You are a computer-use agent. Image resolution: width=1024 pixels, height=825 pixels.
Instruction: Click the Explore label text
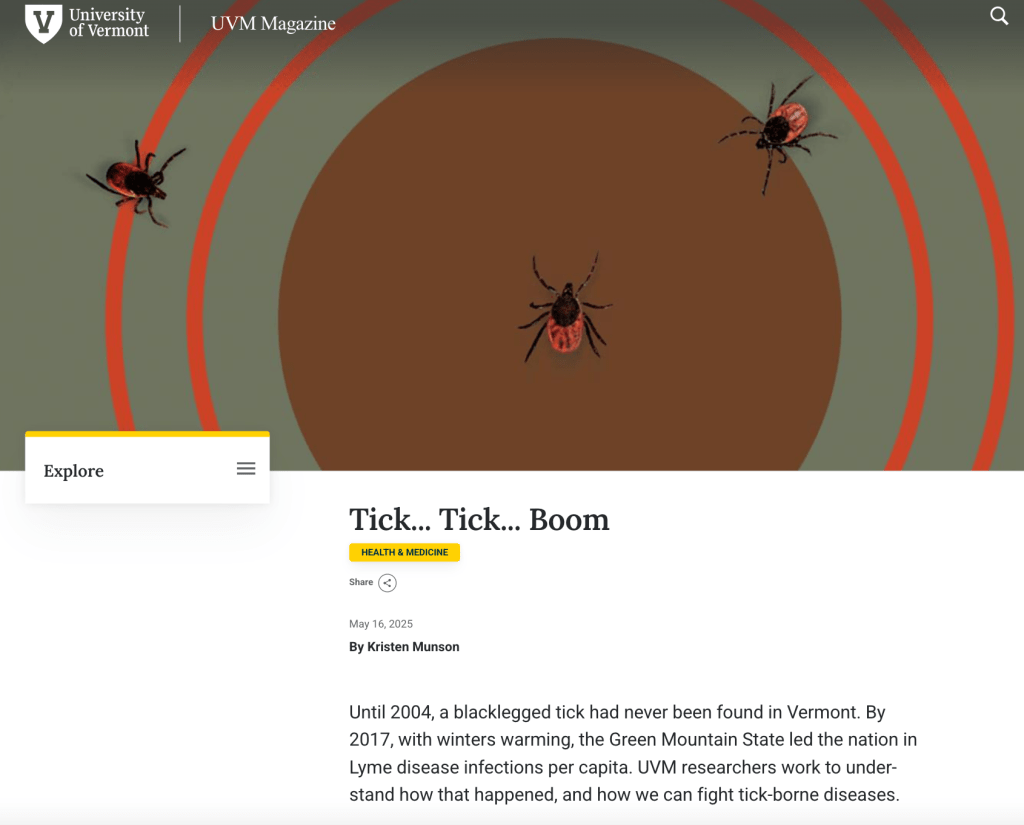74,471
